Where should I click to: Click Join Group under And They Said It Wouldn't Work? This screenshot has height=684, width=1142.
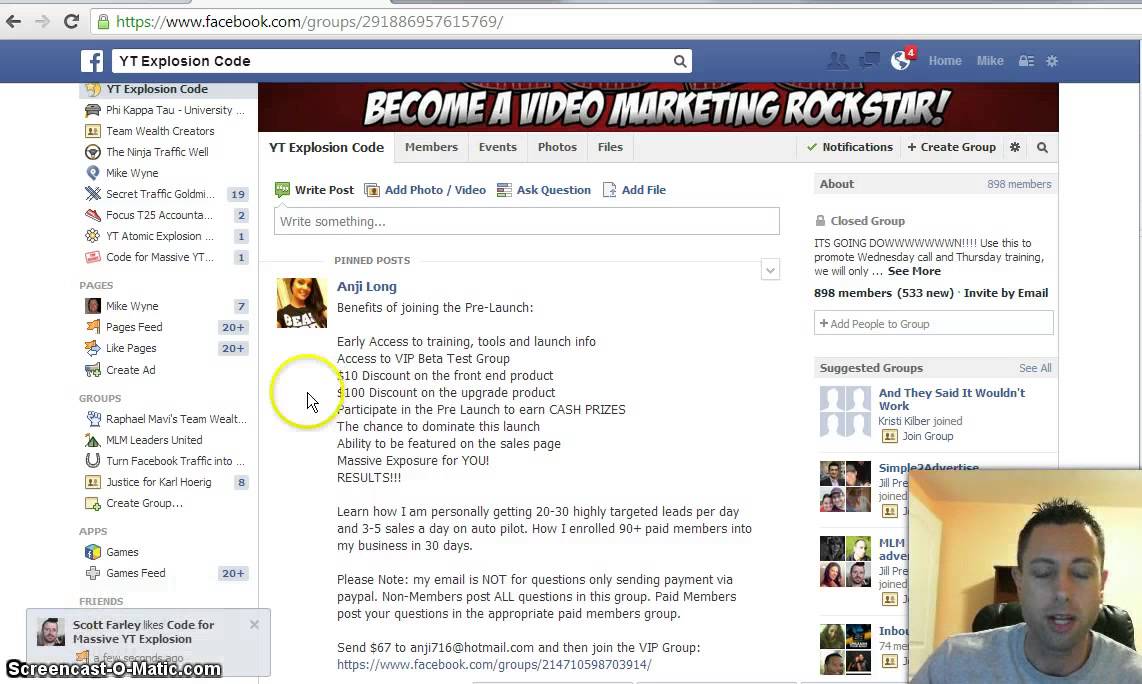tap(927, 436)
